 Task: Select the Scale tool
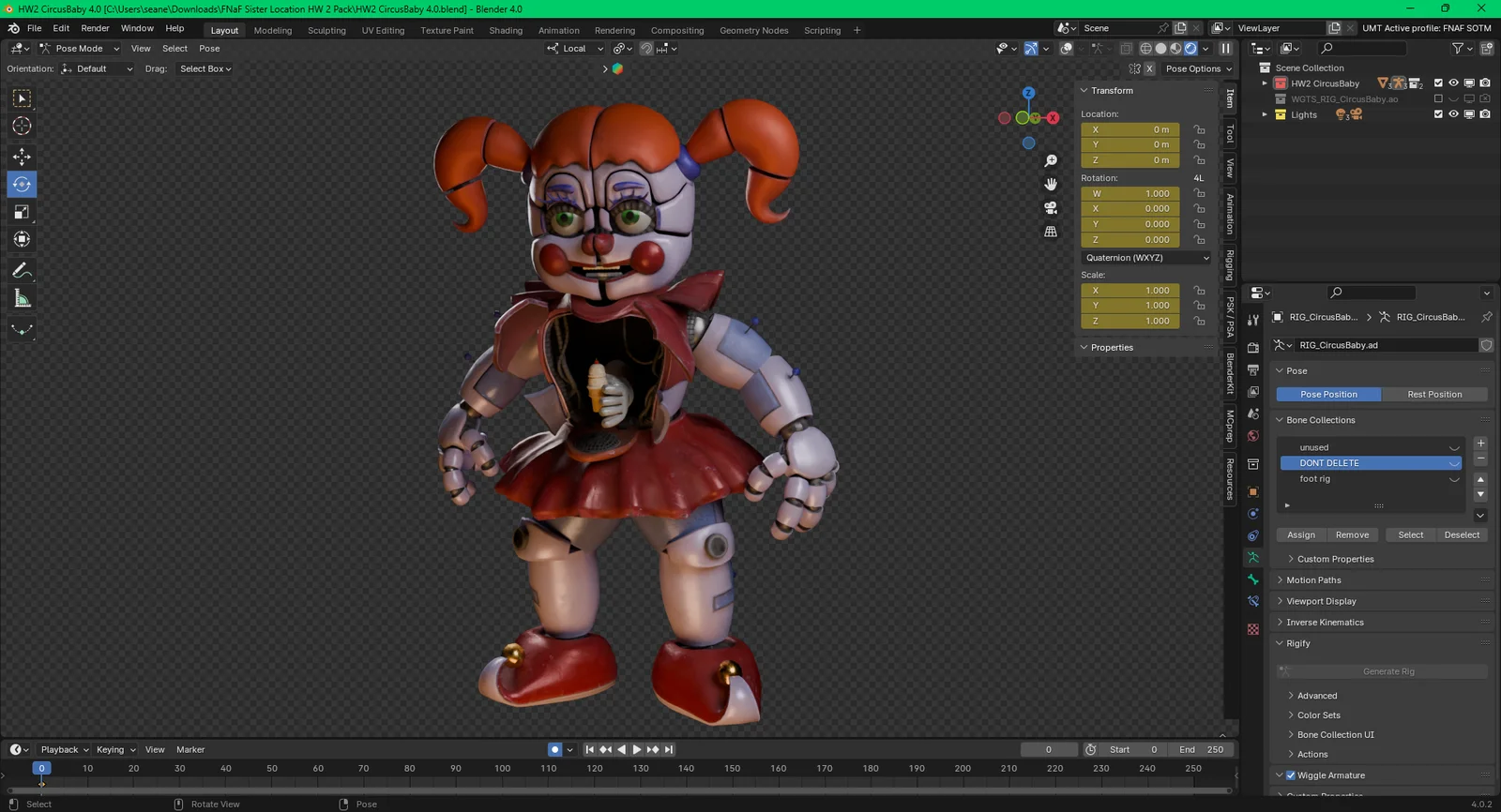point(22,212)
